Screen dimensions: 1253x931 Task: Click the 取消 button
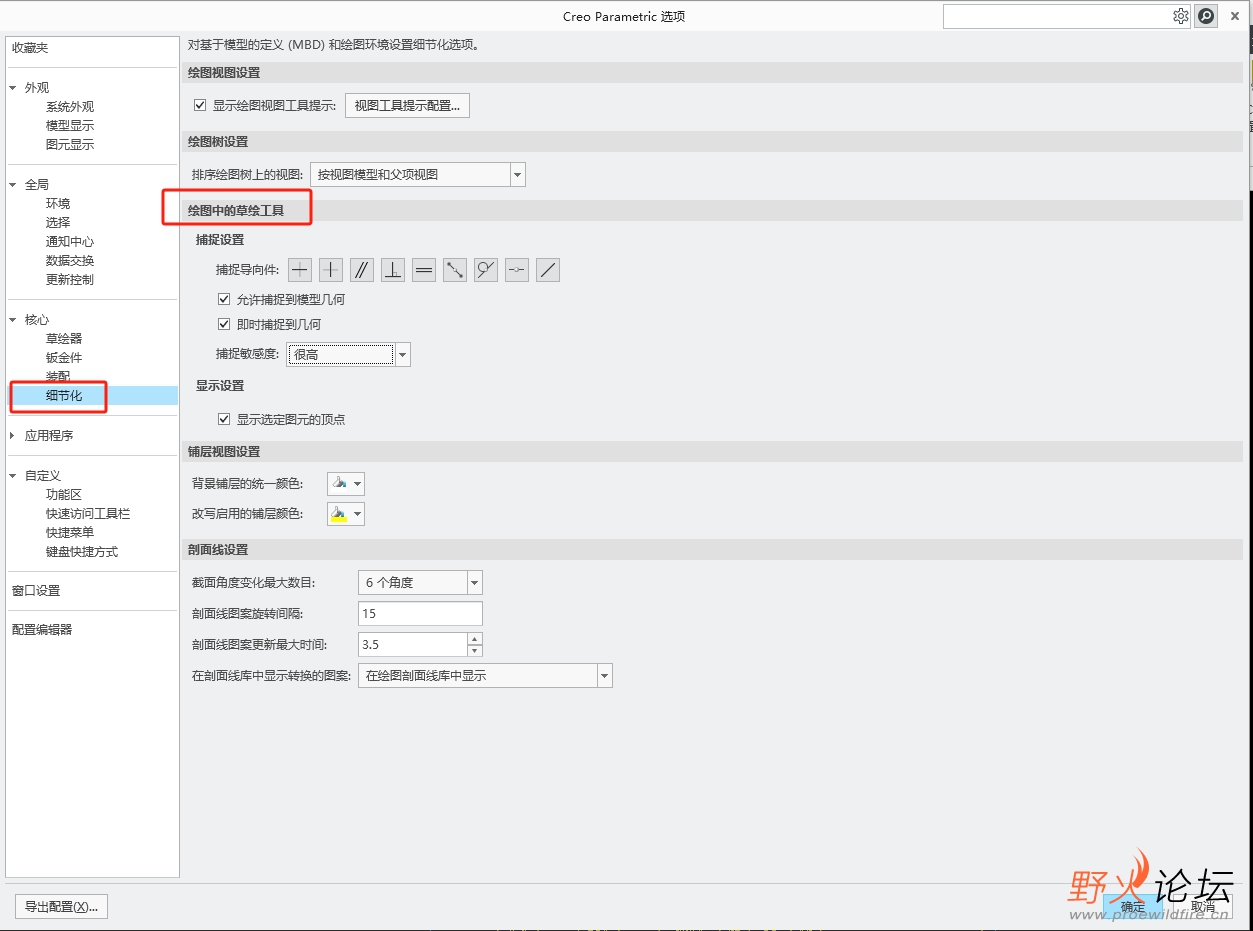pyautogui.click(x=1202, y=907)
